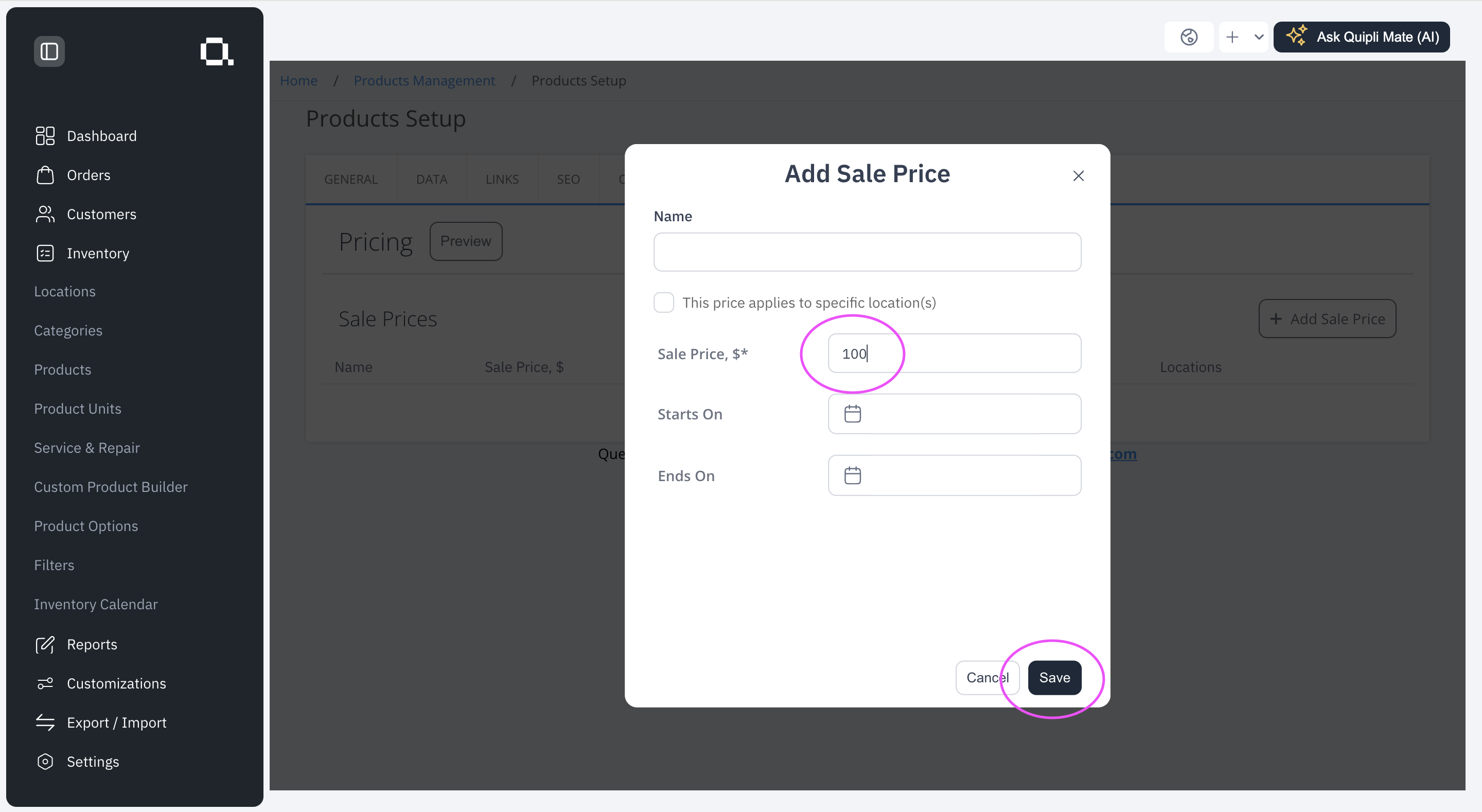Switch to the LINKS tab
1482x812 pixels.
pos(502,180)
